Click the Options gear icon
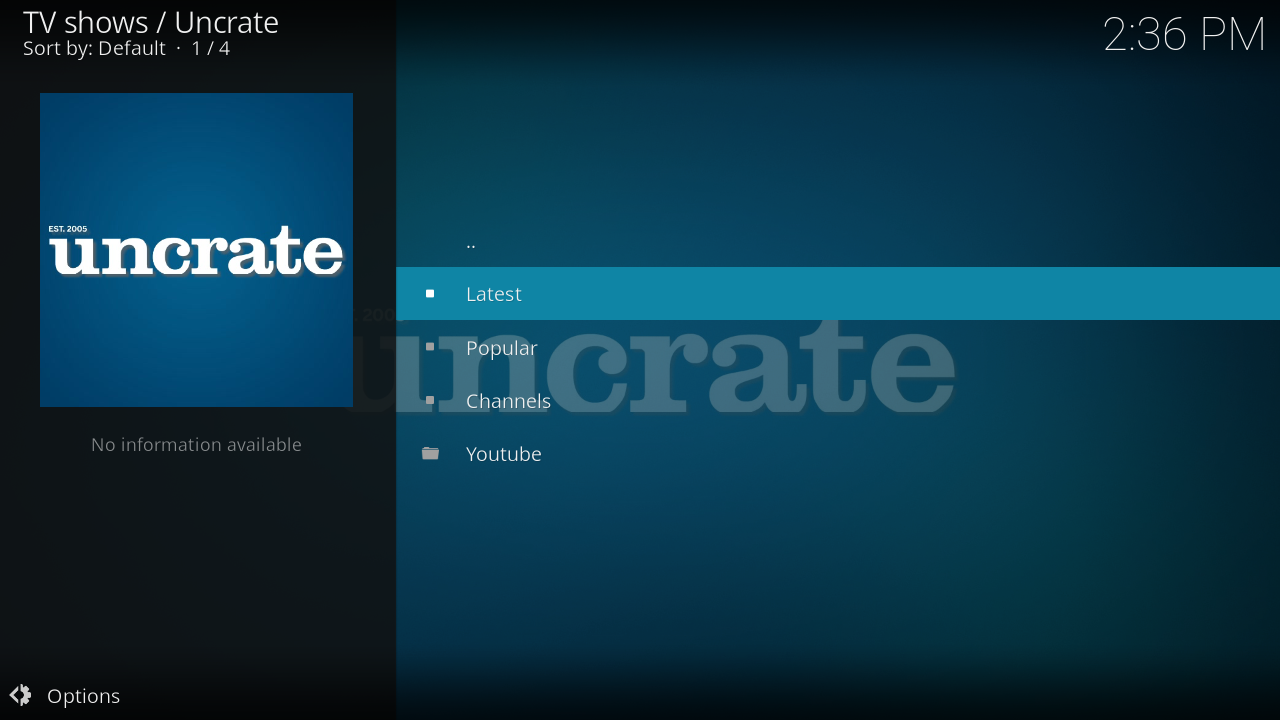Viewport: 1280px width, 720px height. pyautogui.click(x=21, y=695)
